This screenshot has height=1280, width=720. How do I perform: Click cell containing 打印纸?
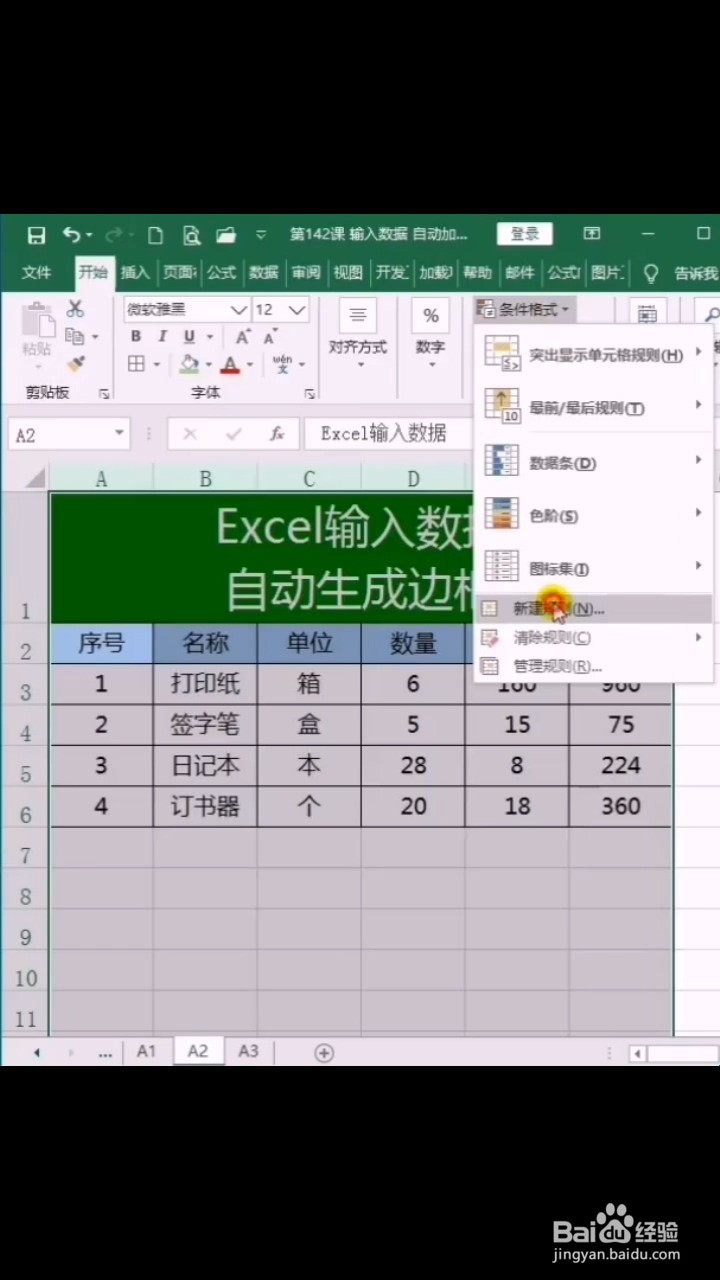click(205, 684)
